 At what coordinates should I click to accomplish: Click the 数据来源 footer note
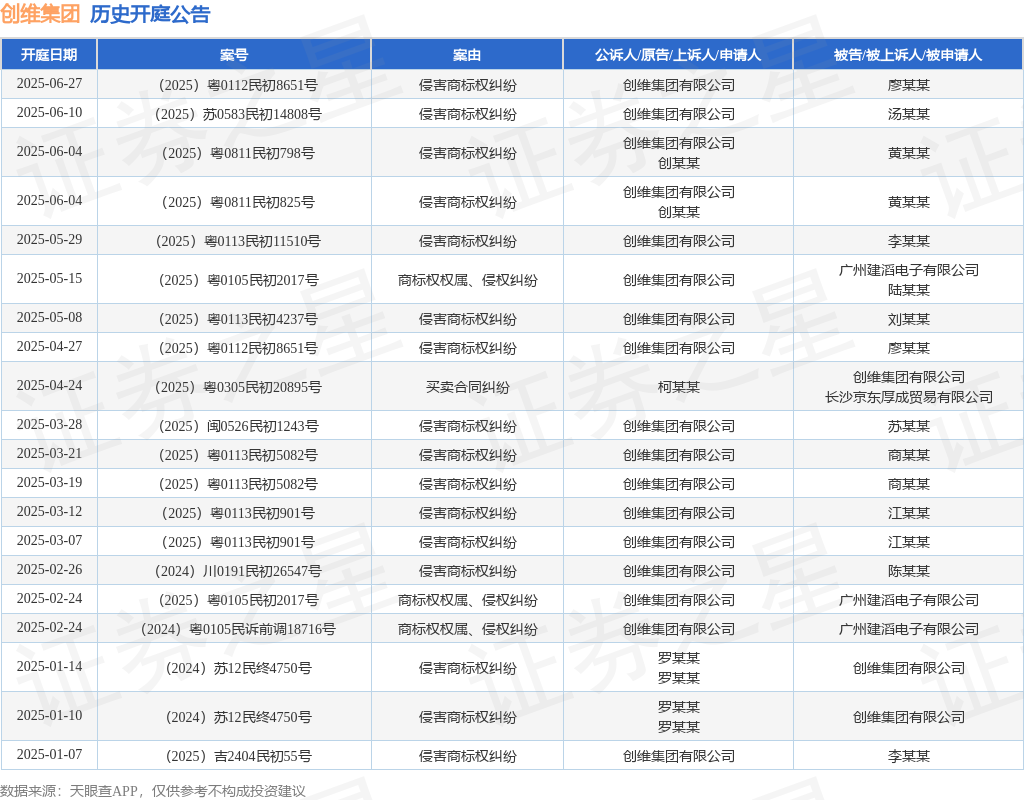point(153,792)
